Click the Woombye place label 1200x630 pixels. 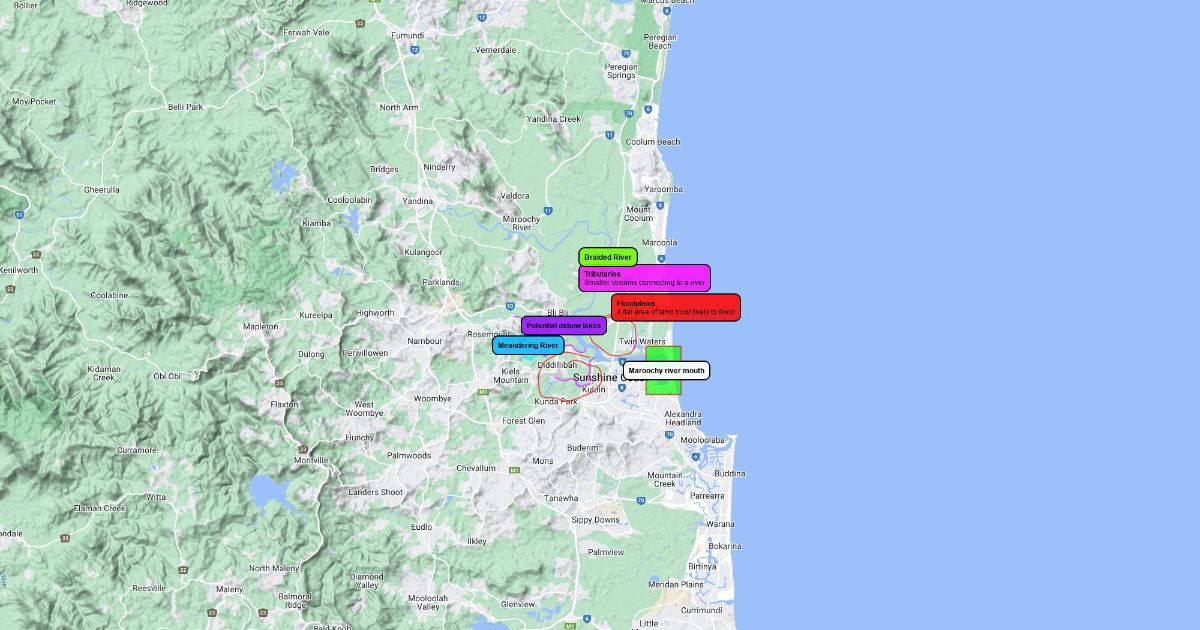[432, 398]
